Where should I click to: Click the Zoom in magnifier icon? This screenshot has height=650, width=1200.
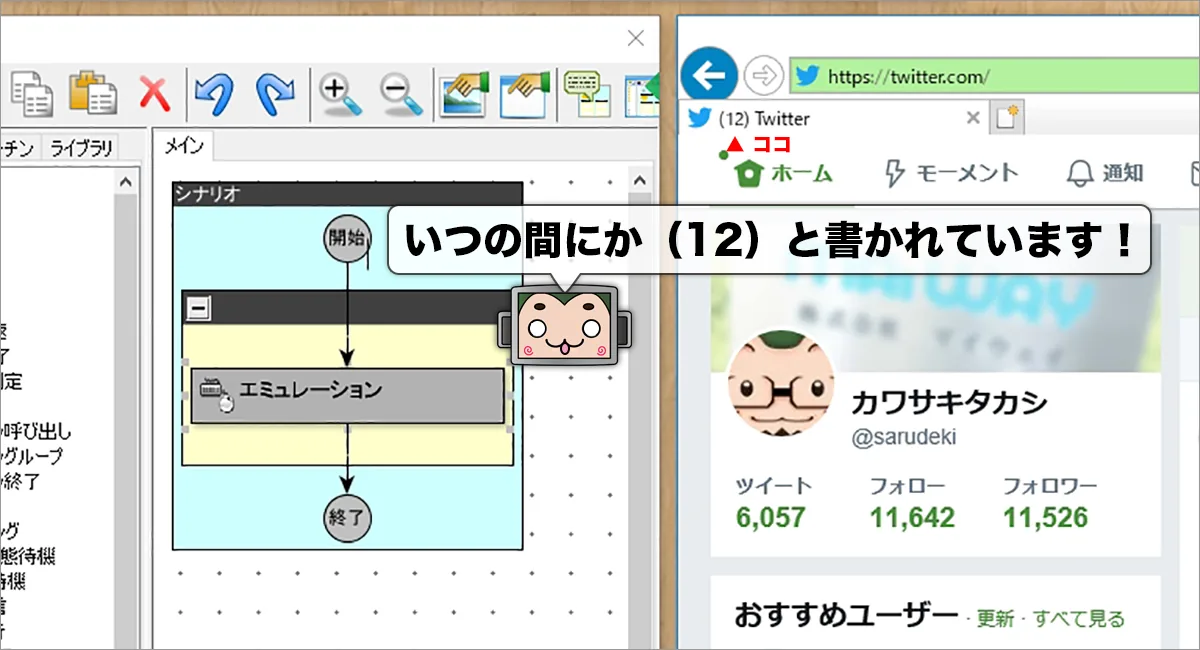(340, 94)
